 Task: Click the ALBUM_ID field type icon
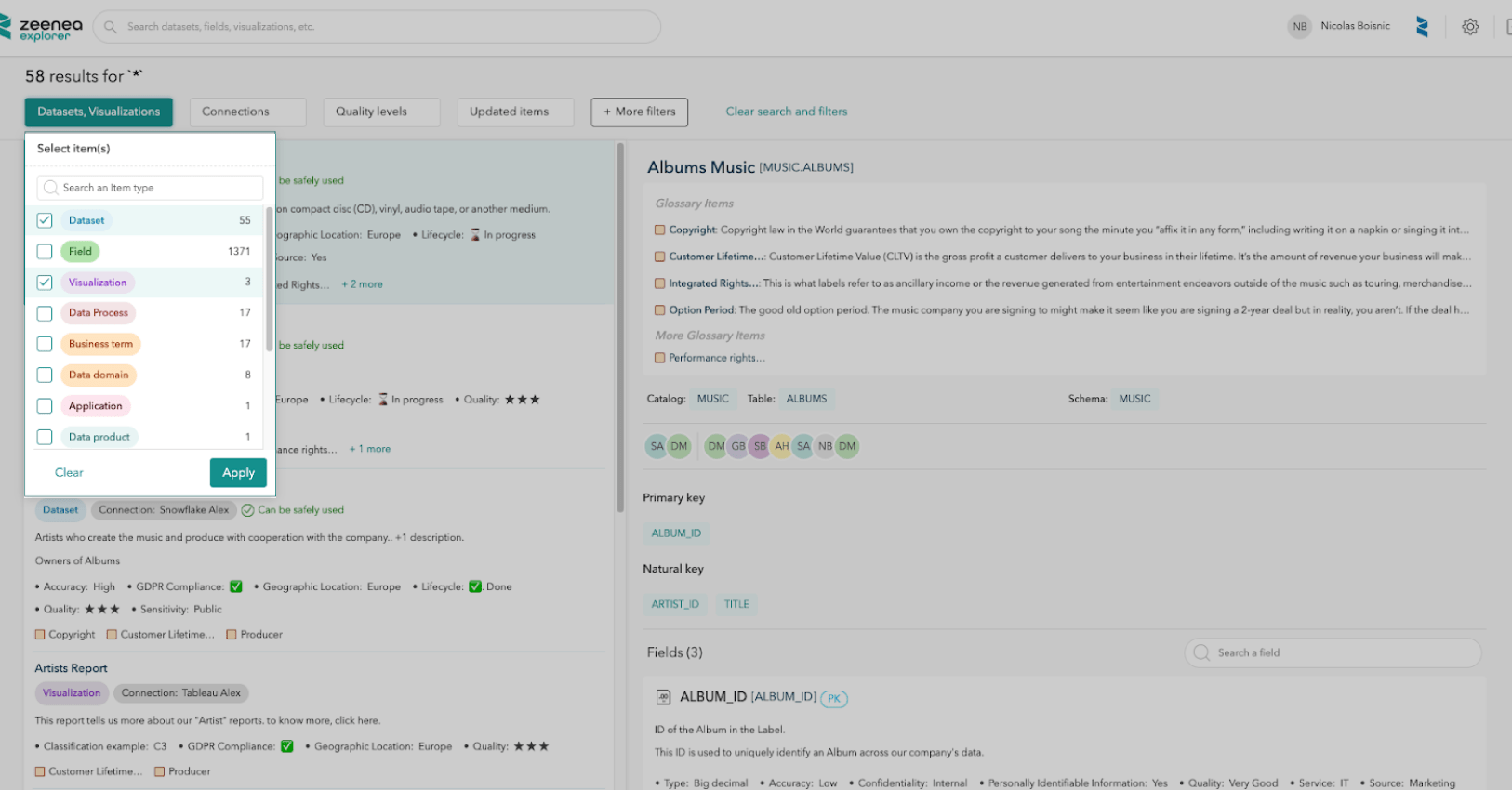tap(663, 697)
